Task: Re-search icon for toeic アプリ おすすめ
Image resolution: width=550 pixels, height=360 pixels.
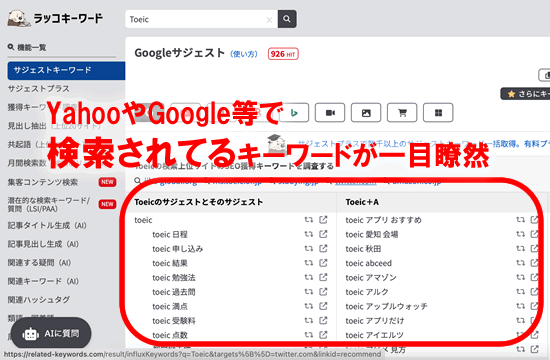Action: (521, 220)
